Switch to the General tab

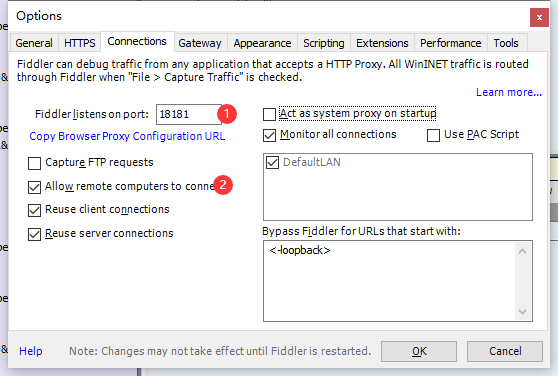[34, 43]
